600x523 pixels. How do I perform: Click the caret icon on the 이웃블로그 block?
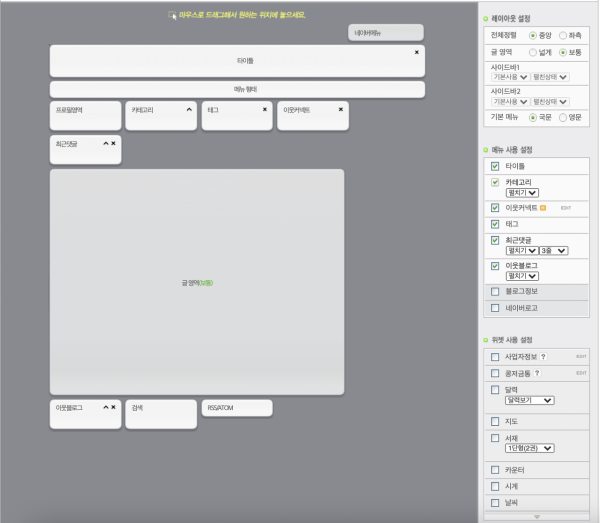point(105,408)
